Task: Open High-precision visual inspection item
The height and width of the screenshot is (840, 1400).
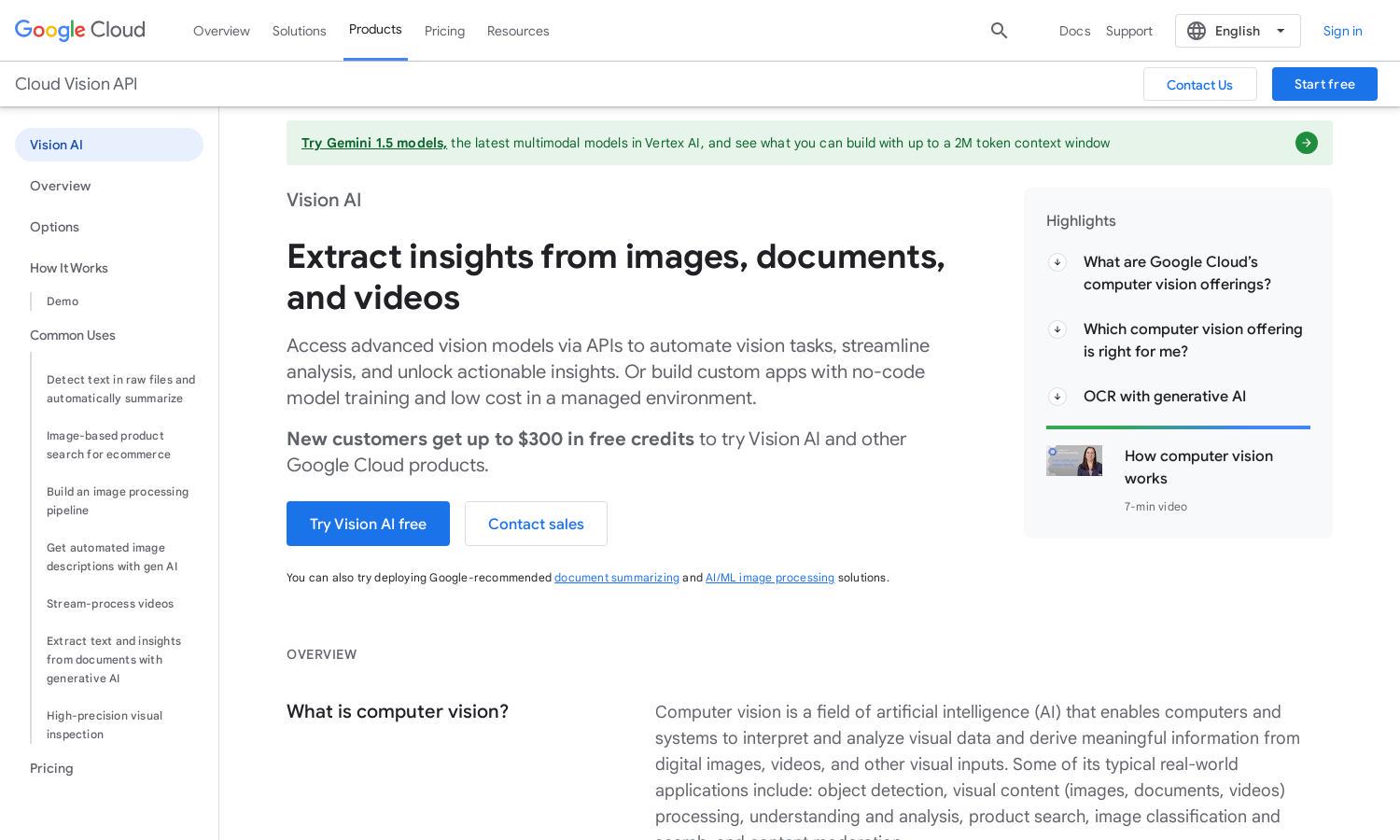Action: pos(105,725)
